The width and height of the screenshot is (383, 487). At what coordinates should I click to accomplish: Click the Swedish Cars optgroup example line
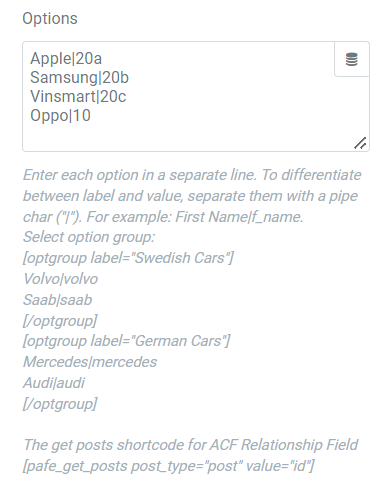point(128,258)
